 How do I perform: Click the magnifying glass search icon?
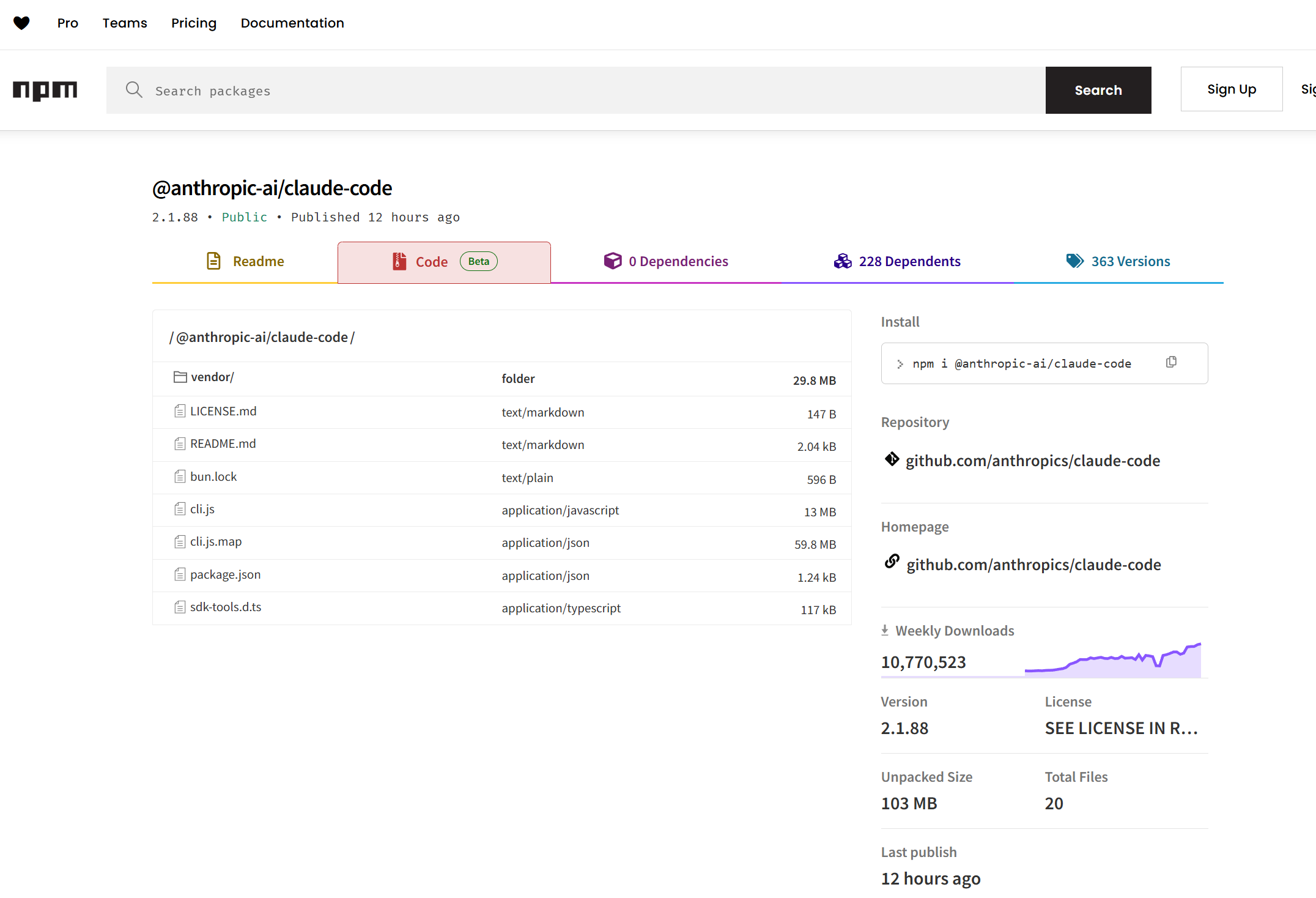[134, 90]
